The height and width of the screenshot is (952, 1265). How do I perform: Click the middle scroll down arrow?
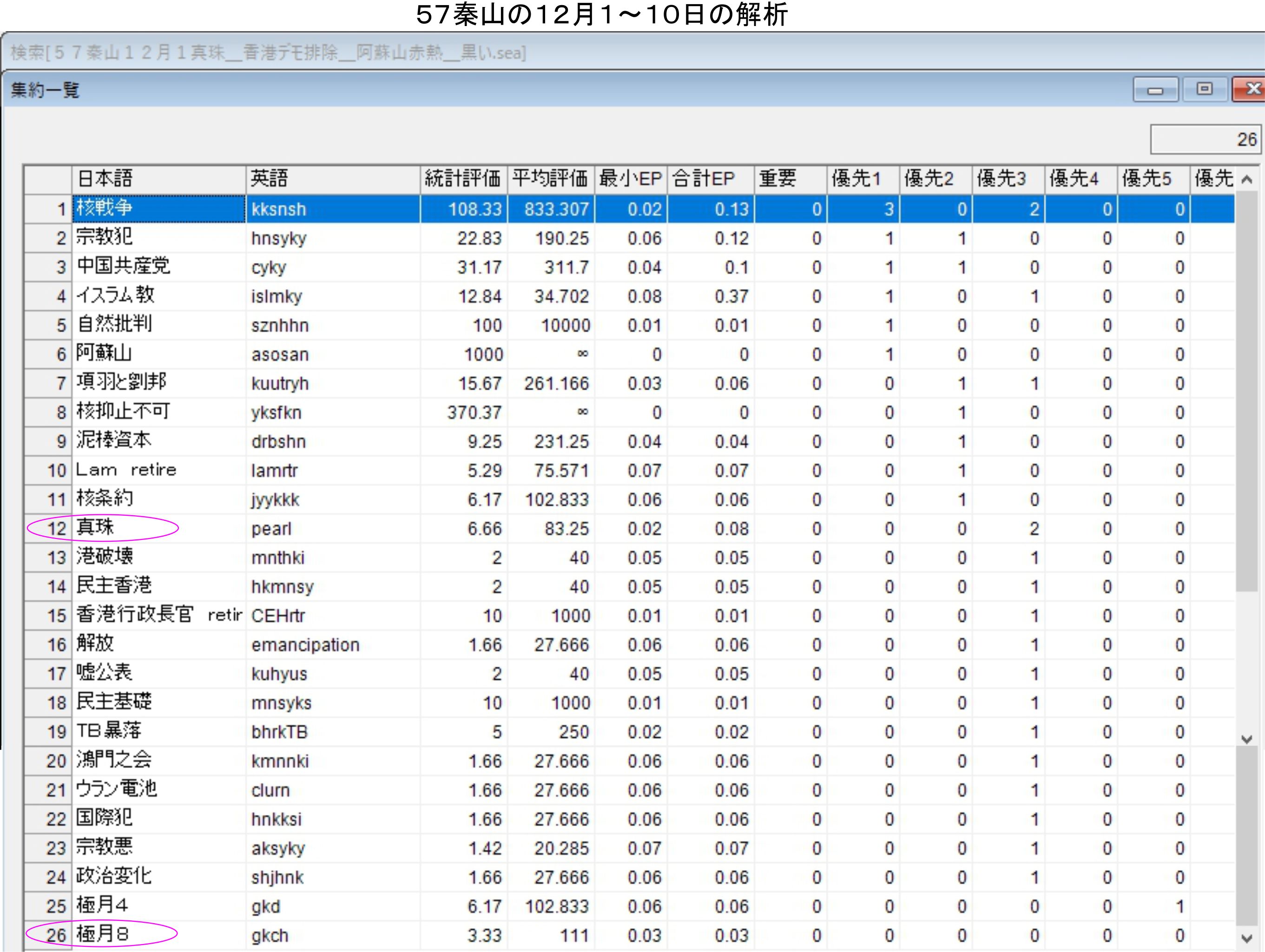1247,739
